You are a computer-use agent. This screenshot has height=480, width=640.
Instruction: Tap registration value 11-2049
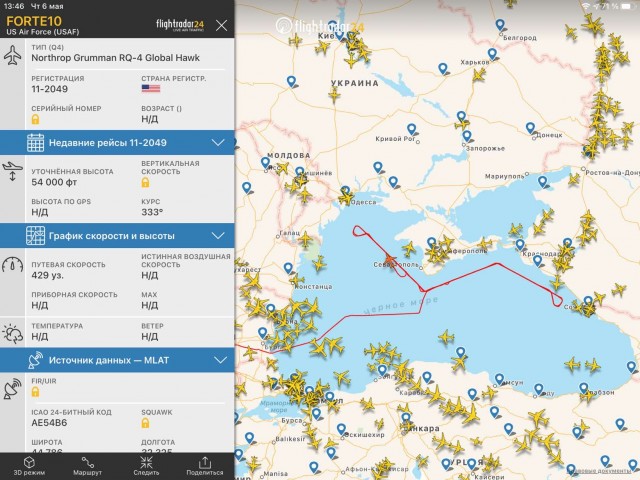pos(49,89)
